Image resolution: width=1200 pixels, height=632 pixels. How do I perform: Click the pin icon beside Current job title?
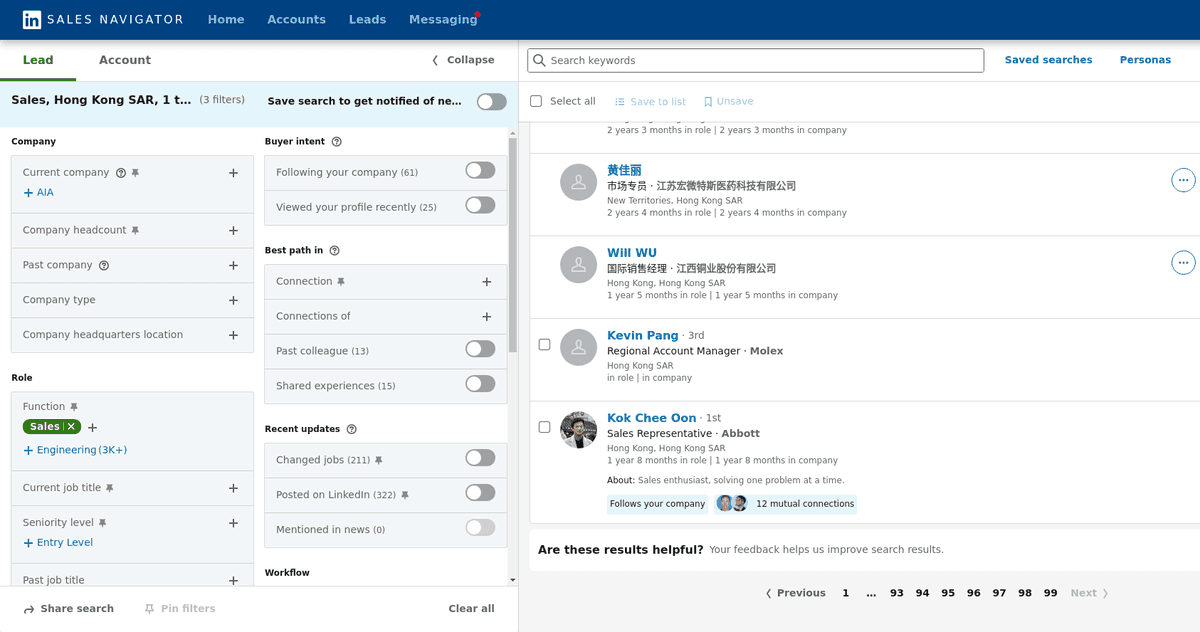pyautogui.click(x=110, y=488)
